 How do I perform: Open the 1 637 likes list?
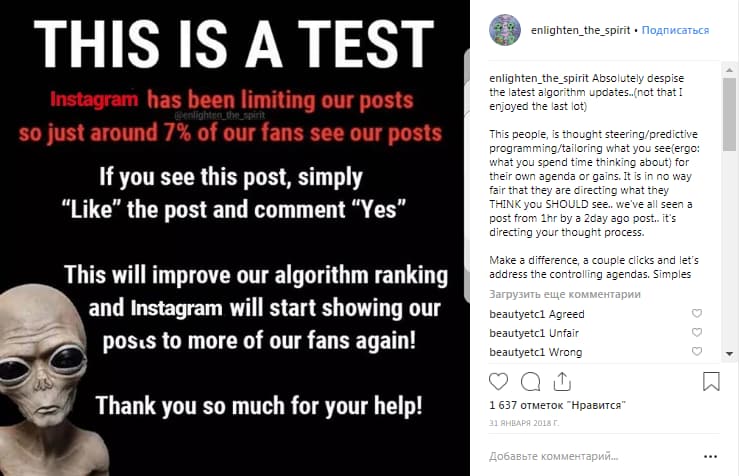coord(557,405)
